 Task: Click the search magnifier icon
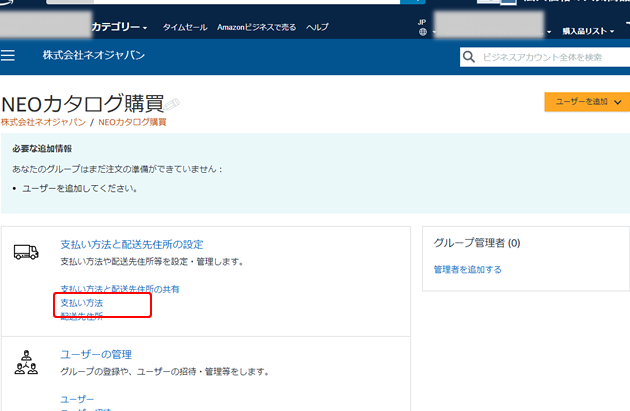pyautogui.click(x=468, y=57)
